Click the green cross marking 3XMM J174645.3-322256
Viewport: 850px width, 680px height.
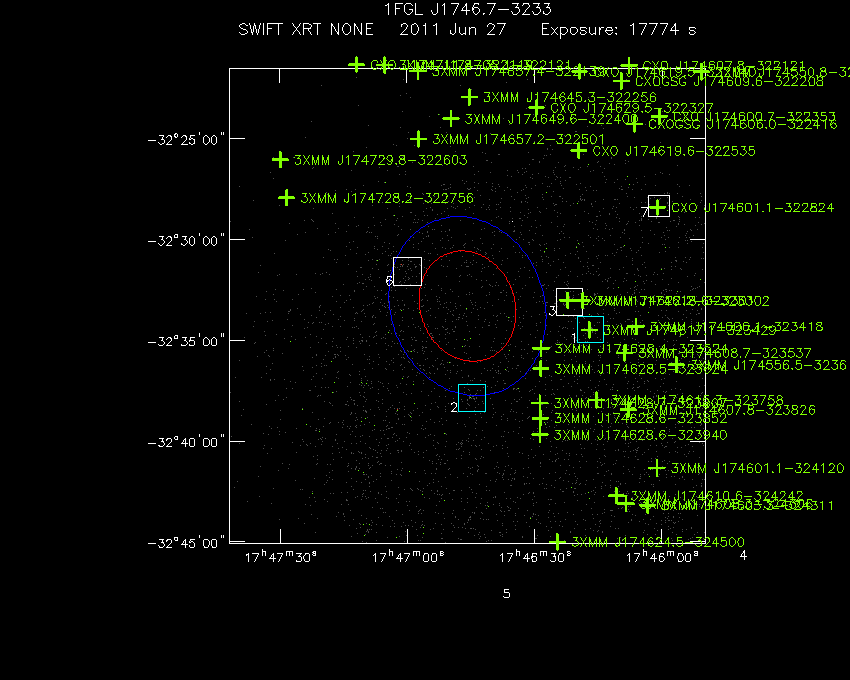[x=469, y=98]
